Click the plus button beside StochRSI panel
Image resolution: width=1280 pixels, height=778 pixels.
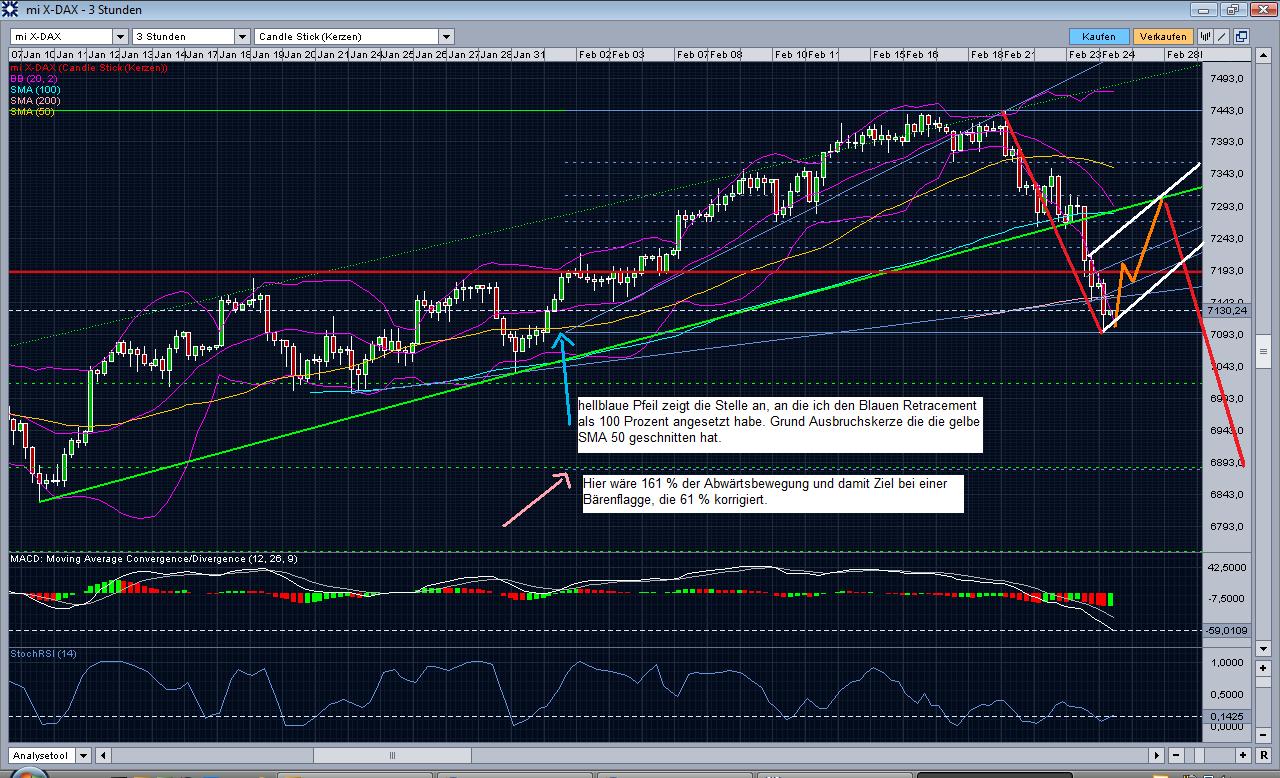pos(1264,668)
